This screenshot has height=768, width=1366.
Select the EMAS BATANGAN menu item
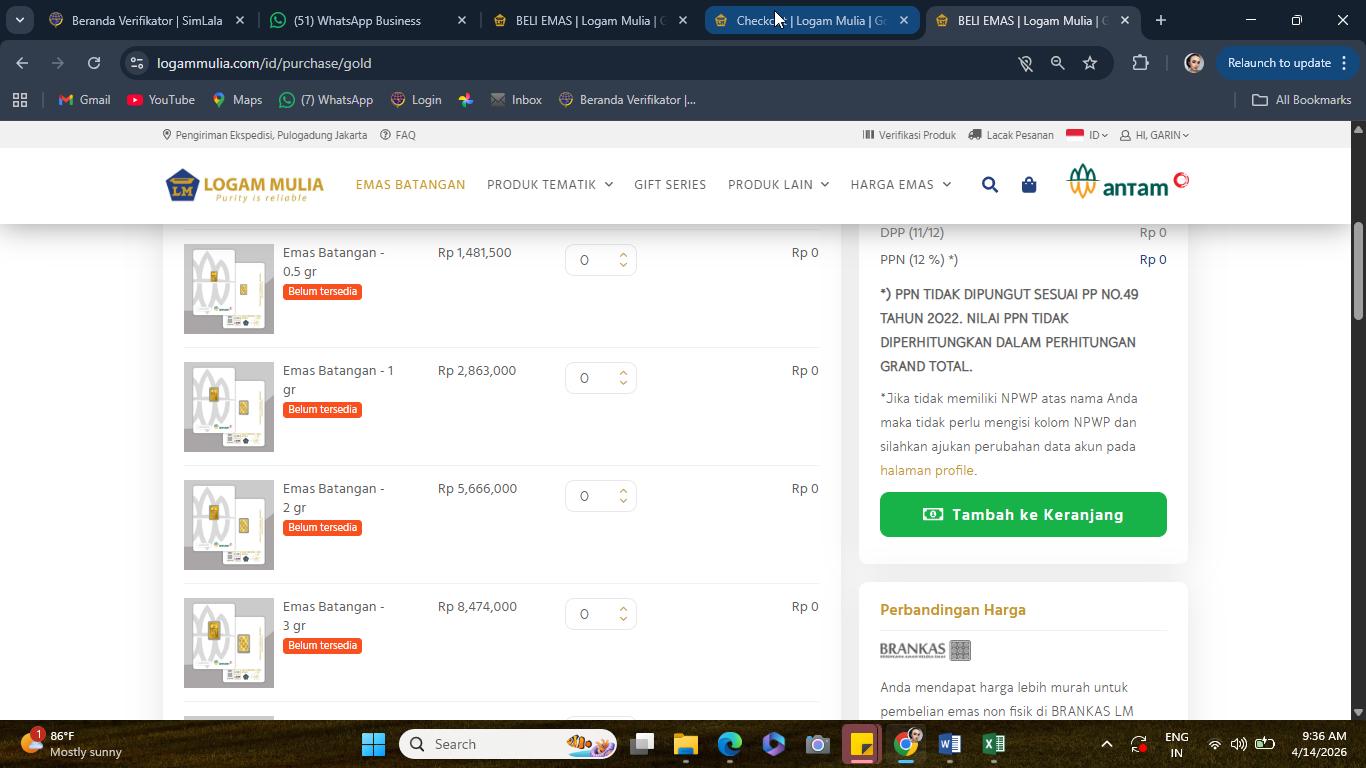tap(410, 185)
